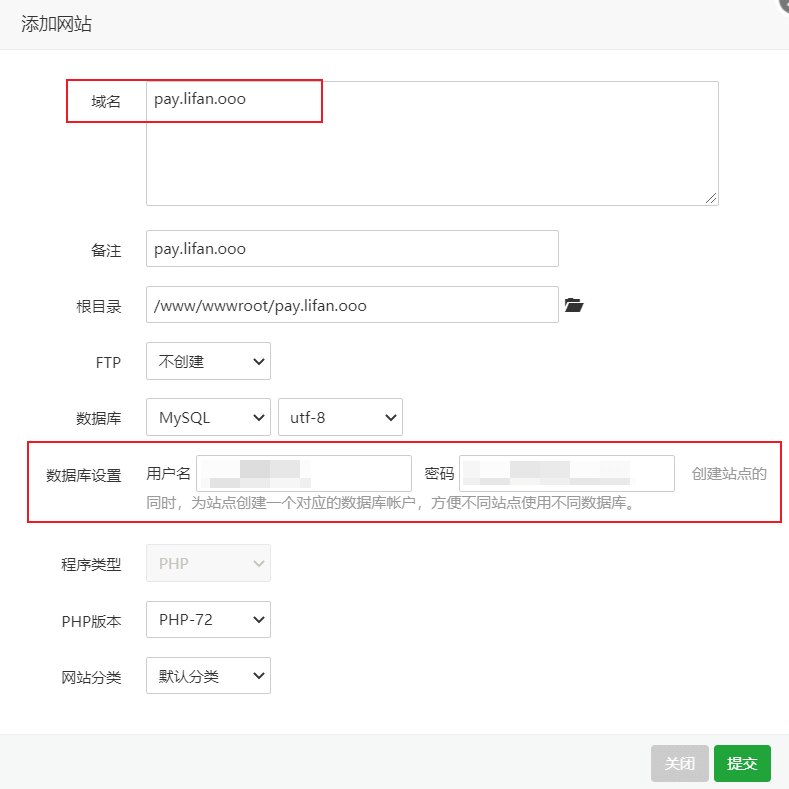Click the 备注 remark input field

(x=352, y=249)
